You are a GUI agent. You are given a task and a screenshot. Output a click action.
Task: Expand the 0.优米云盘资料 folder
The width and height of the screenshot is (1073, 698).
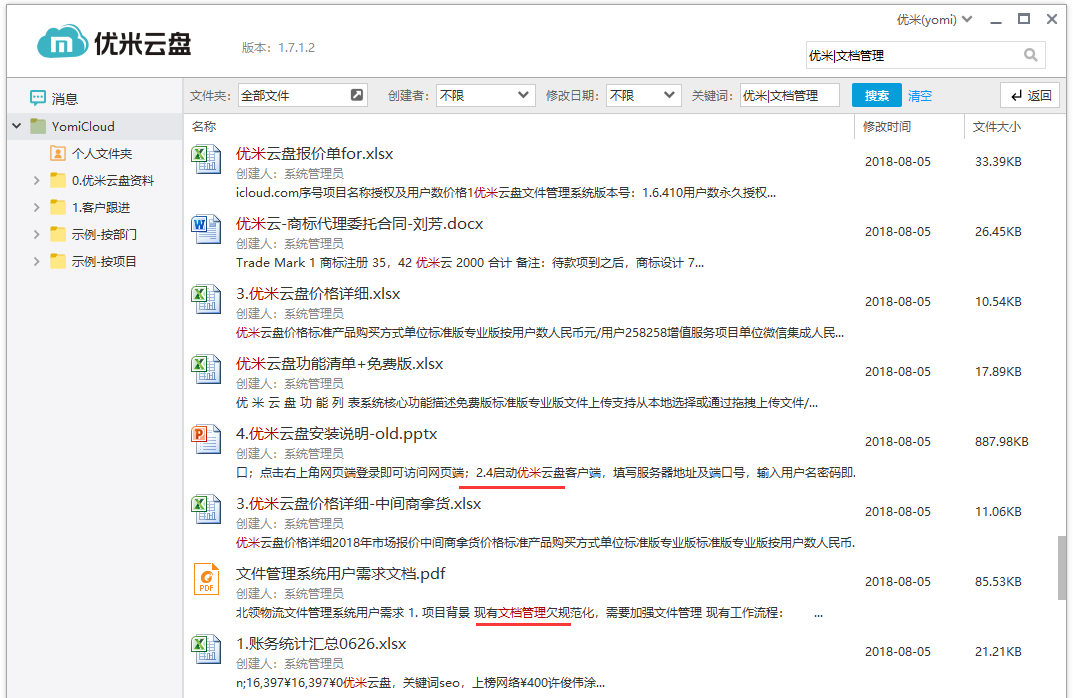click(37, 181)
